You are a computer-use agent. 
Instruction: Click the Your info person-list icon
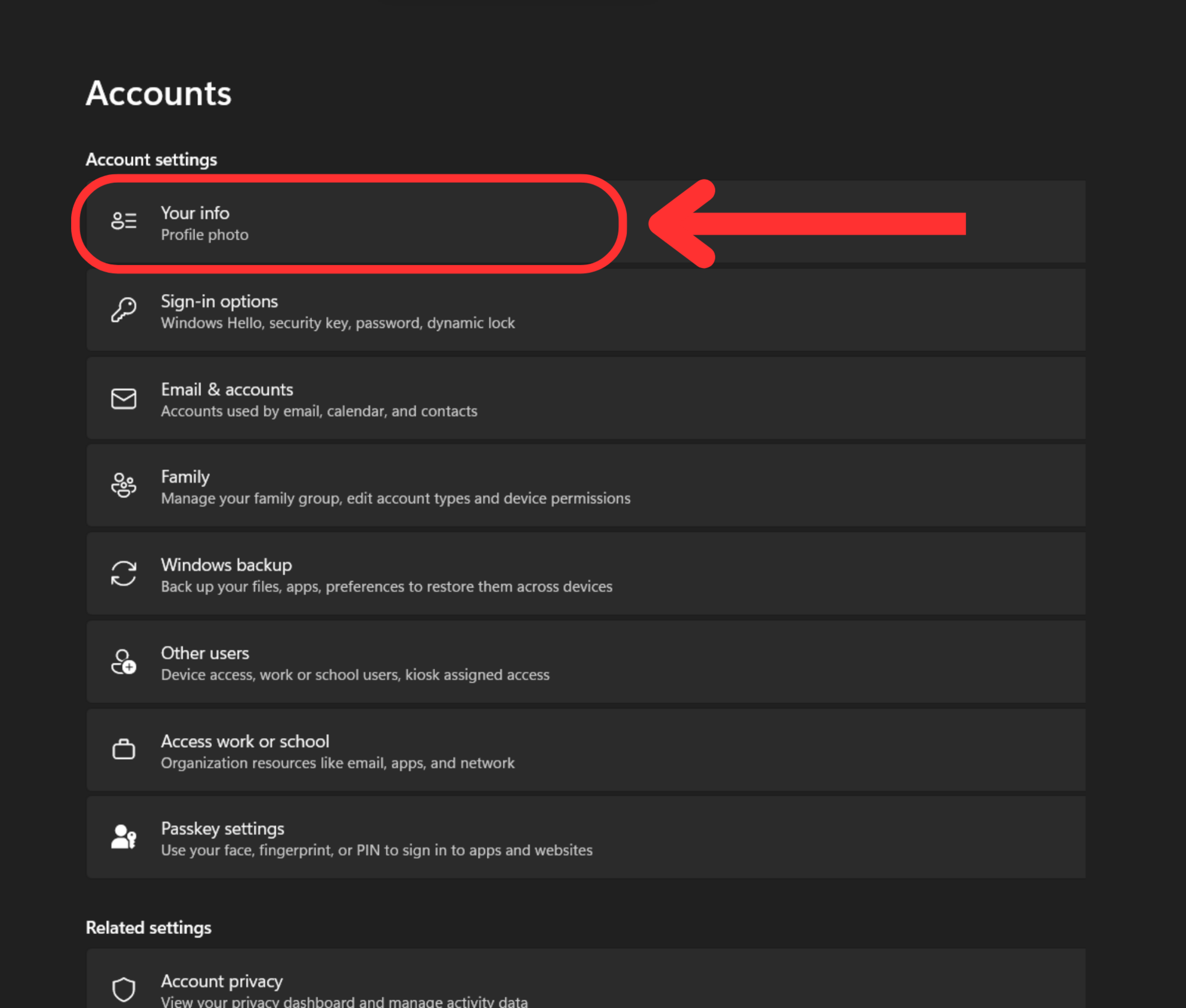tap(124, 221)
